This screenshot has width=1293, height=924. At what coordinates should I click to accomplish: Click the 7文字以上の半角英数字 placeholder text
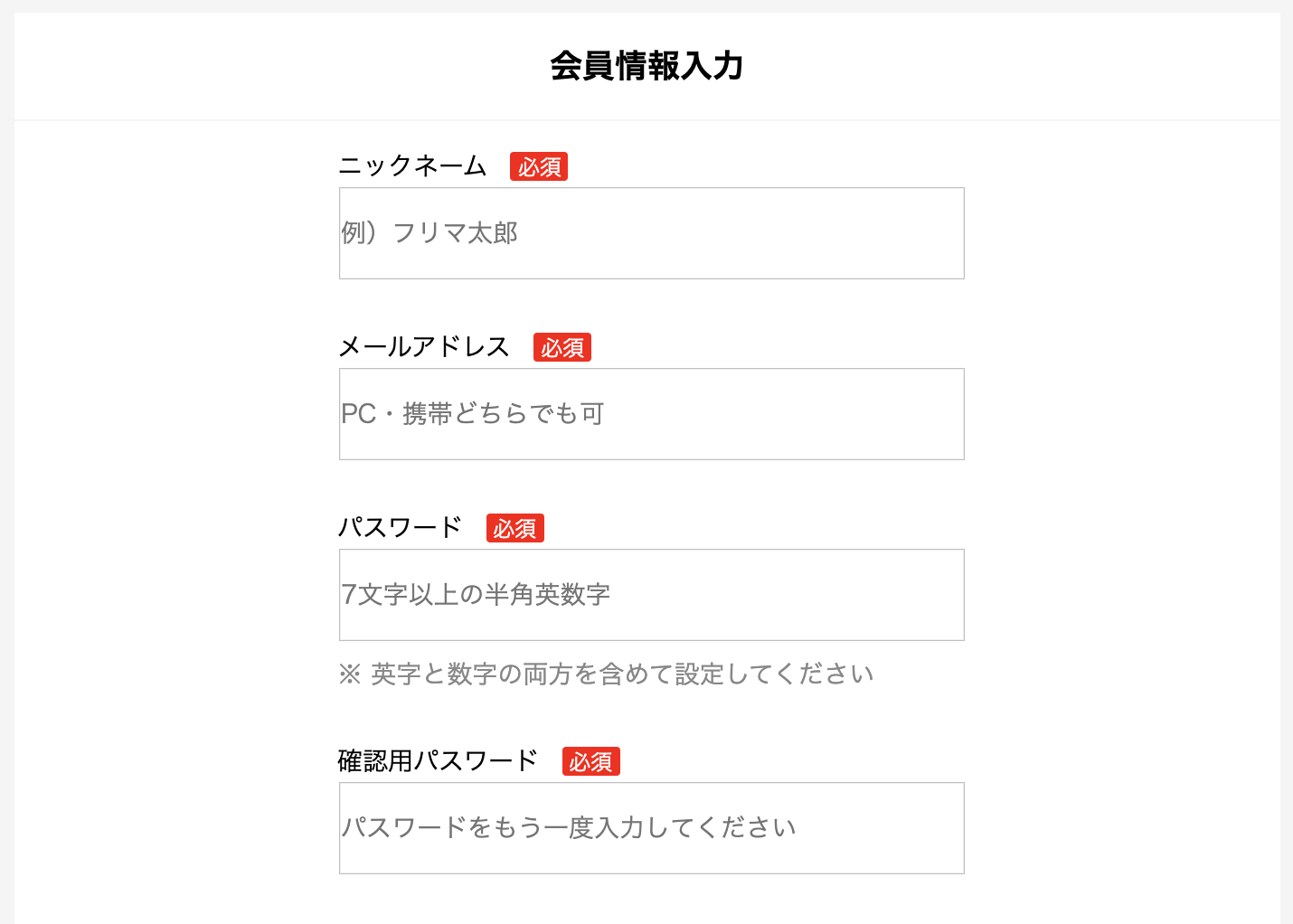coord(477,594)
